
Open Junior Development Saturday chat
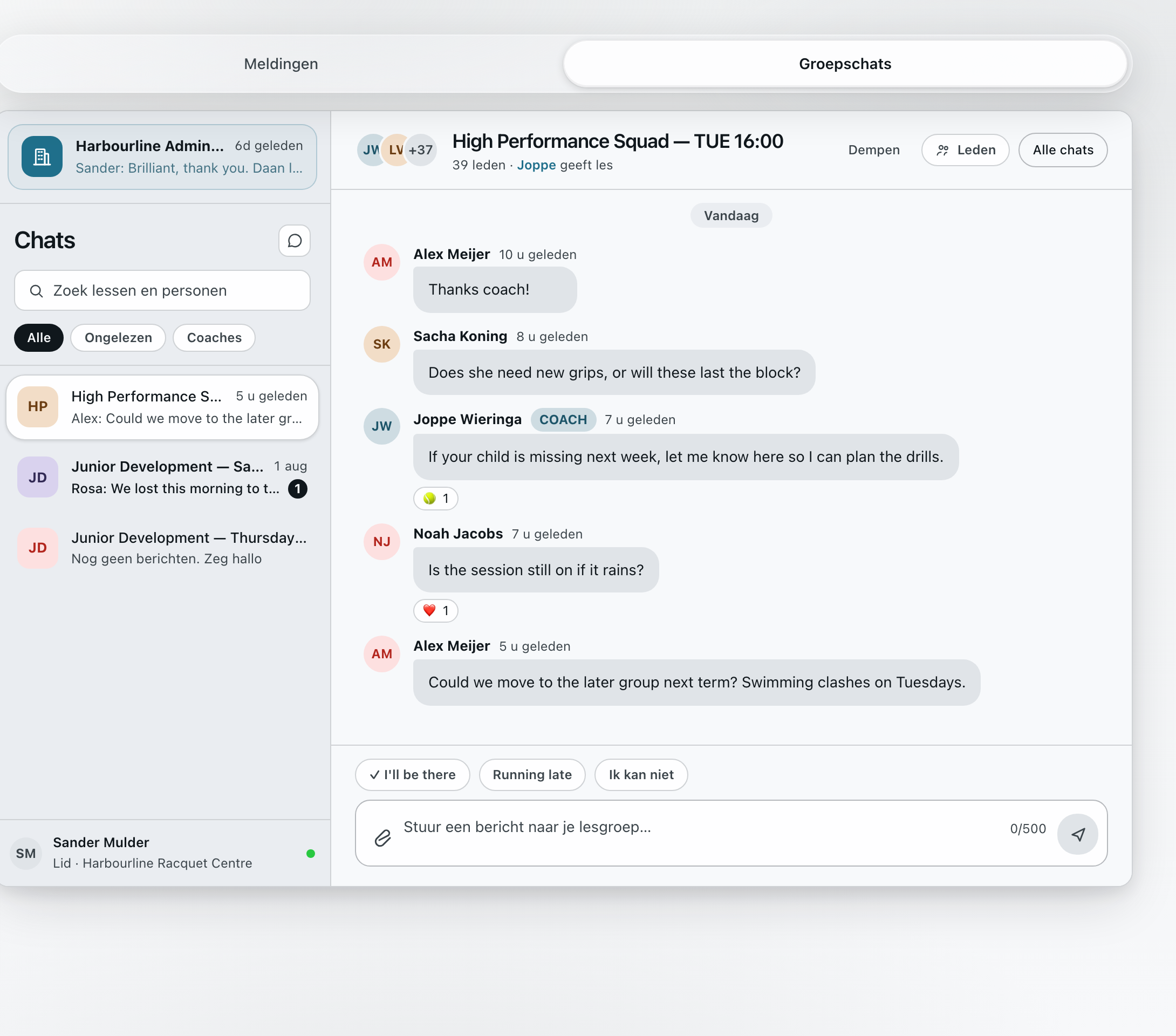(x=162, y=478)
